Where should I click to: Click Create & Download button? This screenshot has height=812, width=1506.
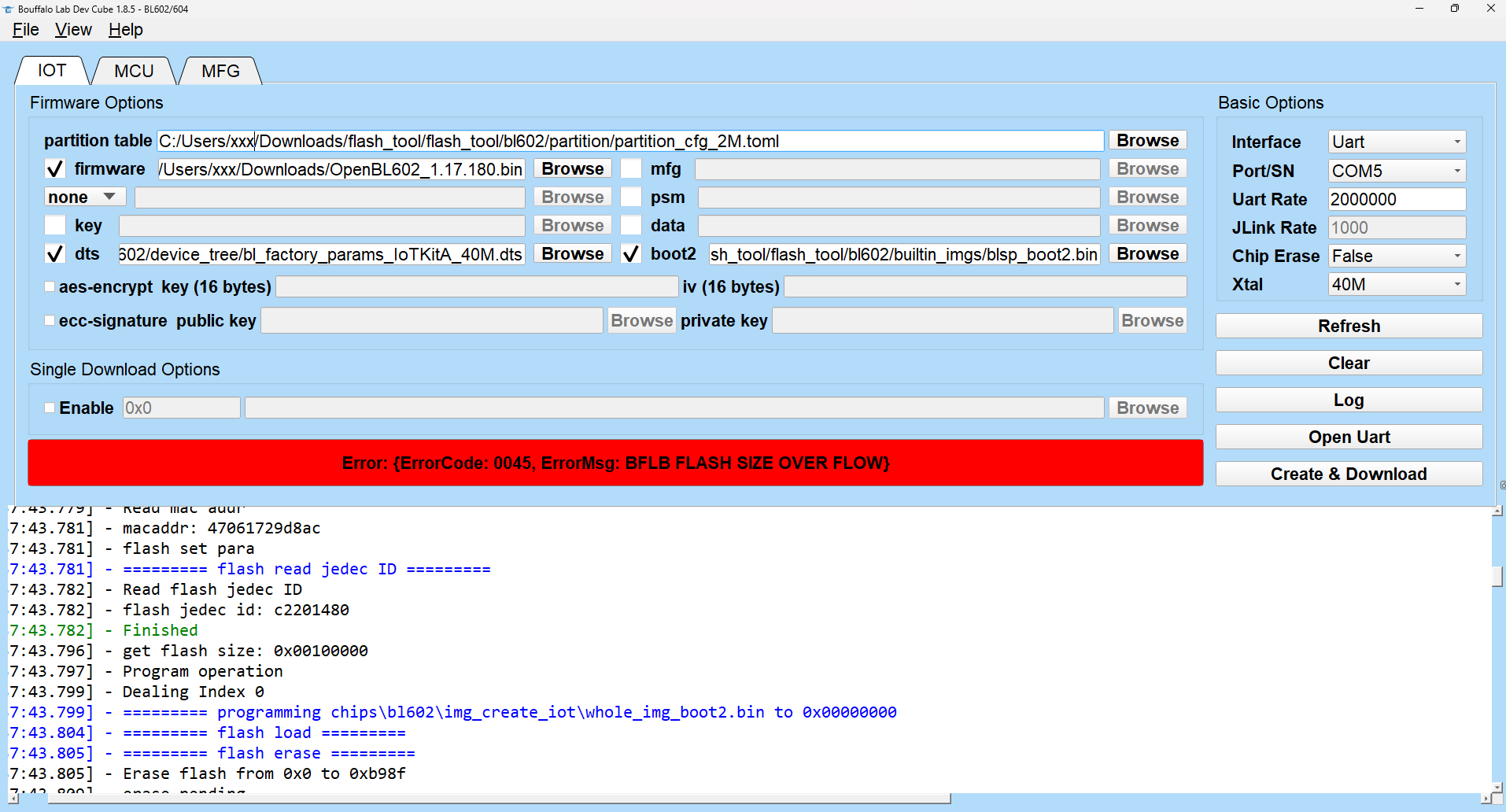(x=1349, y=474)
